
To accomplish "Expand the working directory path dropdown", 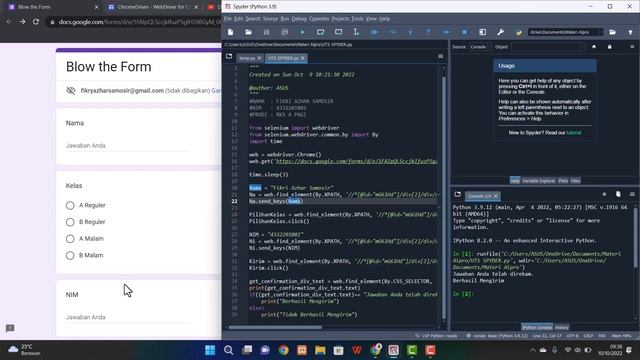I will point(600,32).
